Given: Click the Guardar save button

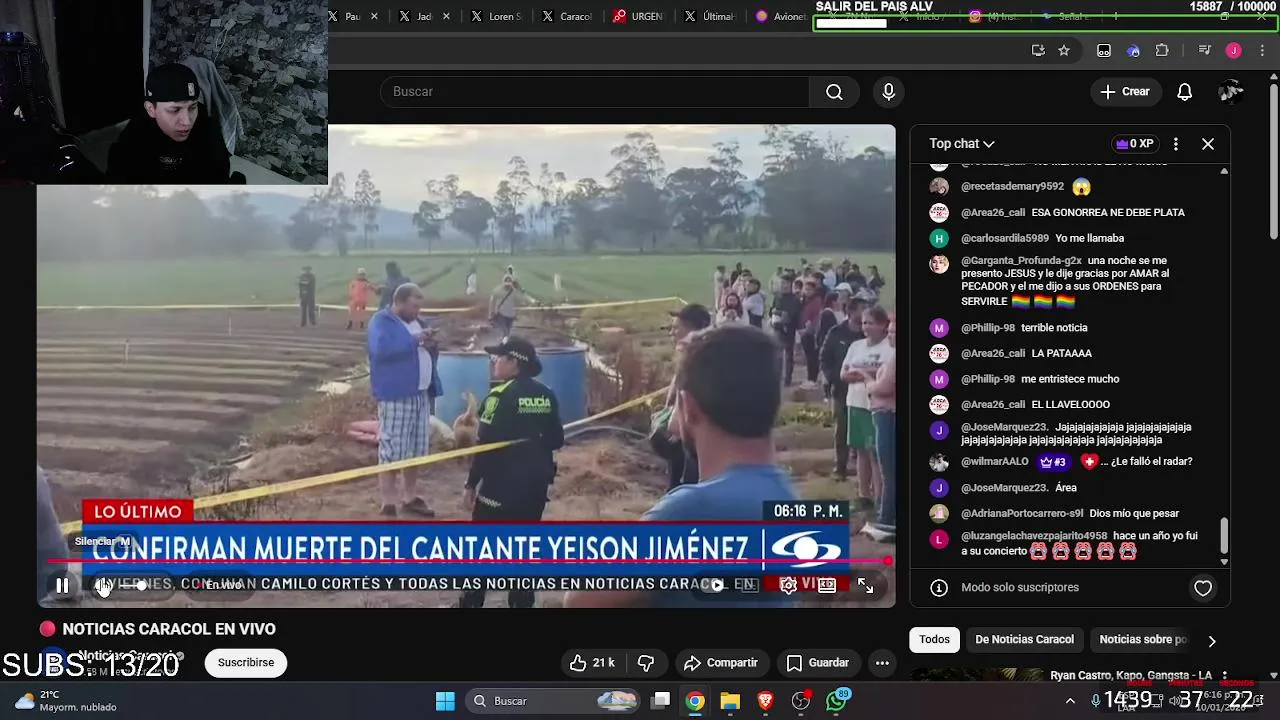Looking at the screenshot, I should pyautogui.click(x=818, y=663).
